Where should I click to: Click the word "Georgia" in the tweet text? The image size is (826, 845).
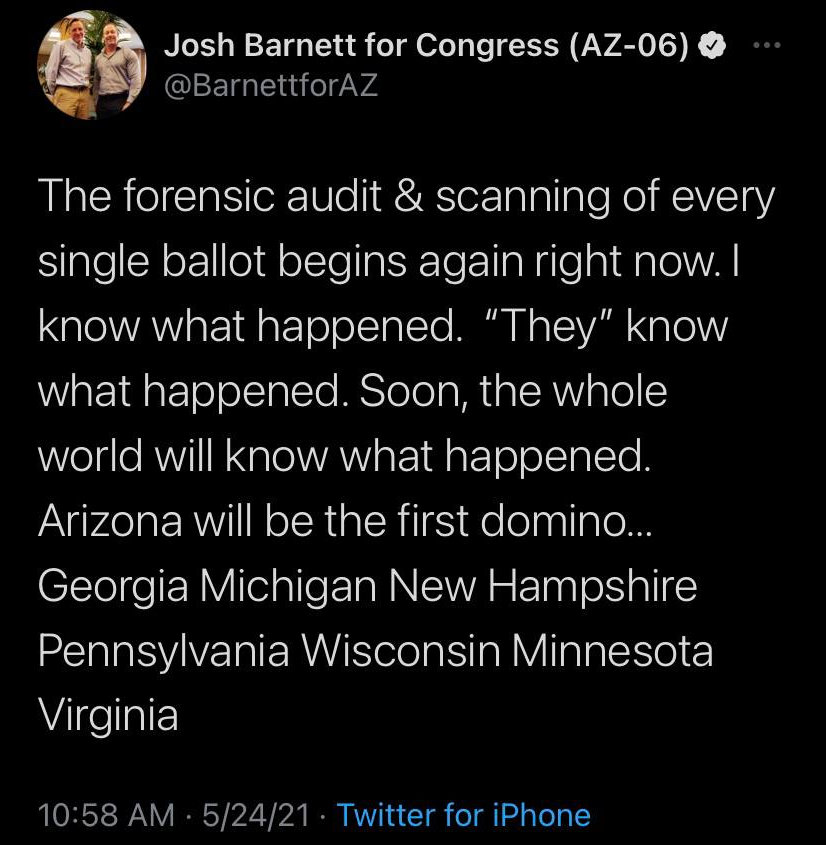(112, 587)
